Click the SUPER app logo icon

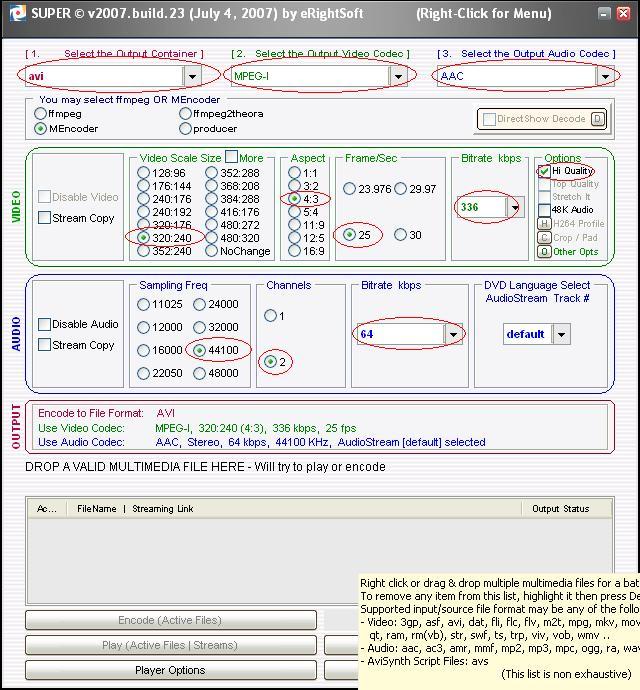[x=17, y=13]
